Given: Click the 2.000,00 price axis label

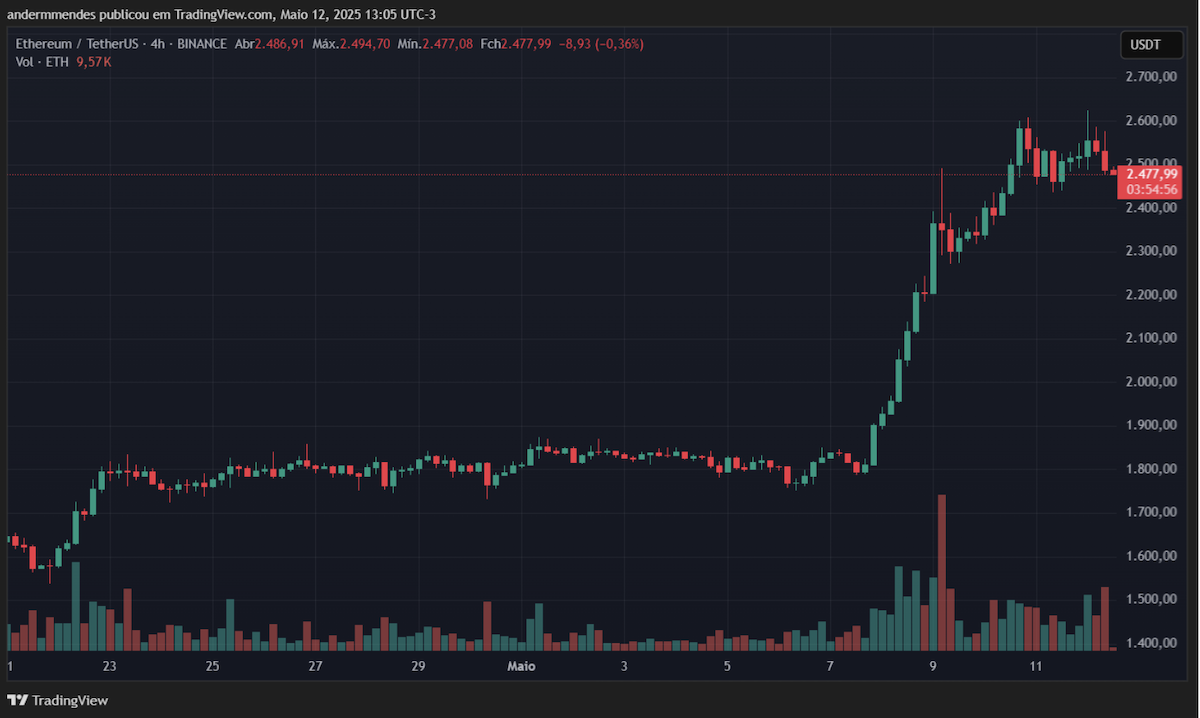Looking at the screenshot, I should (1149, 382).
